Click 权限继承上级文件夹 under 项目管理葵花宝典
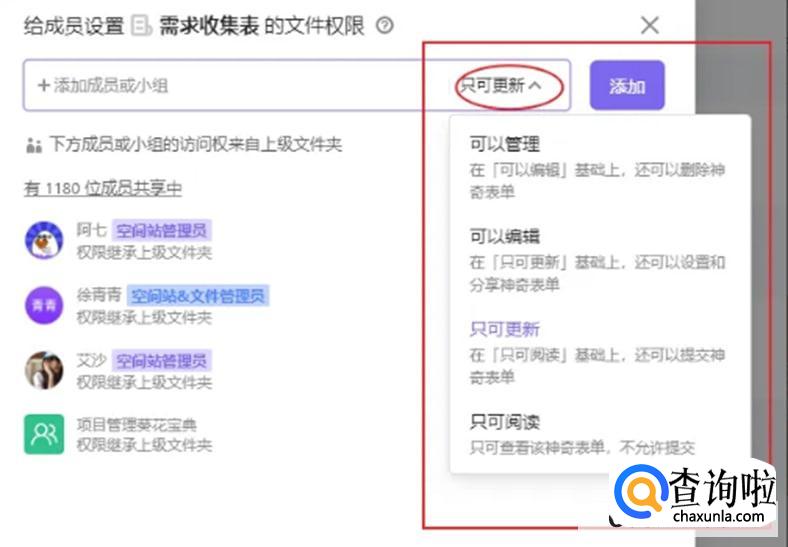 144,445
